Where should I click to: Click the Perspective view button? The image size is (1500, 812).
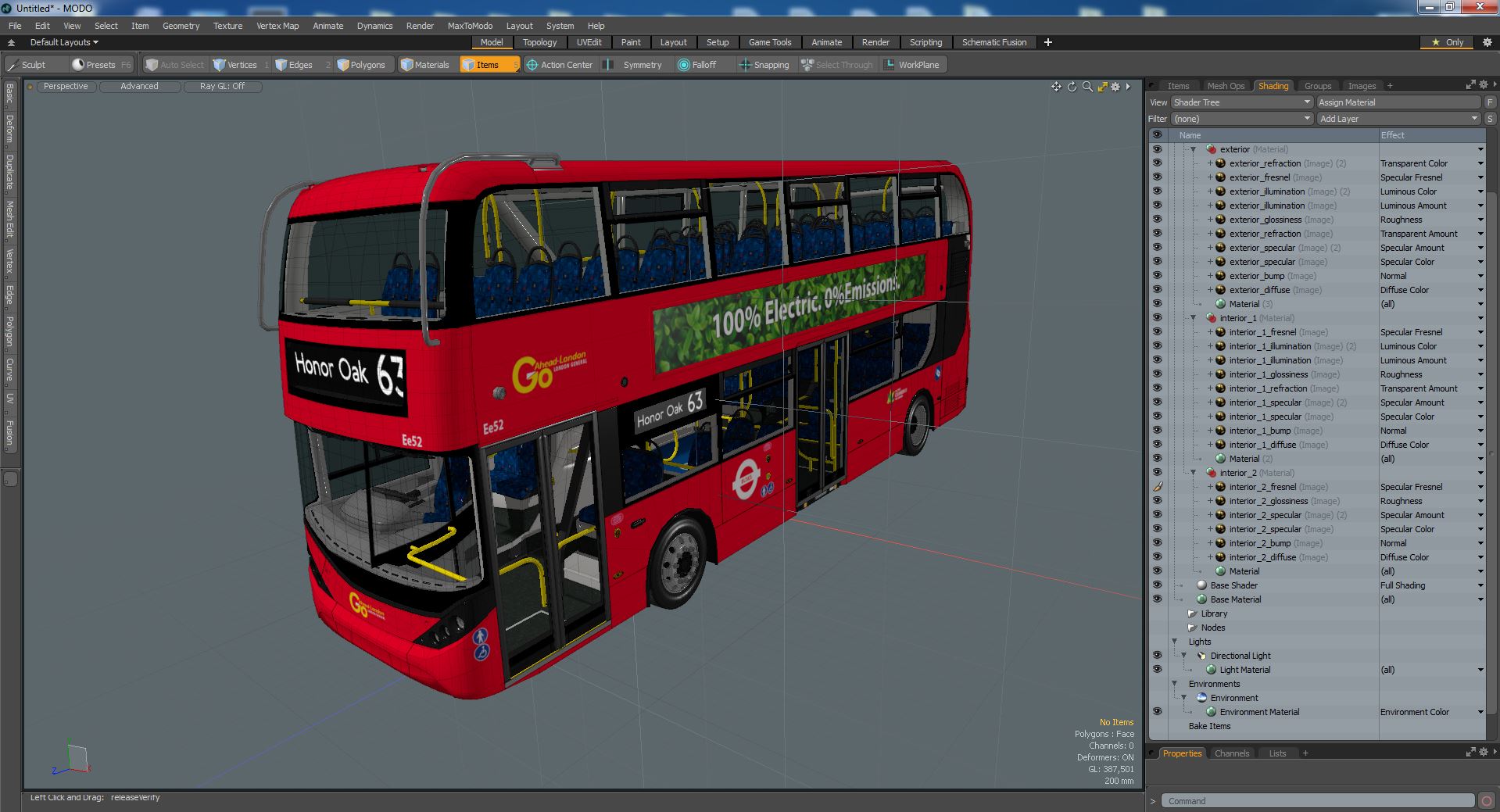(66, 87)
